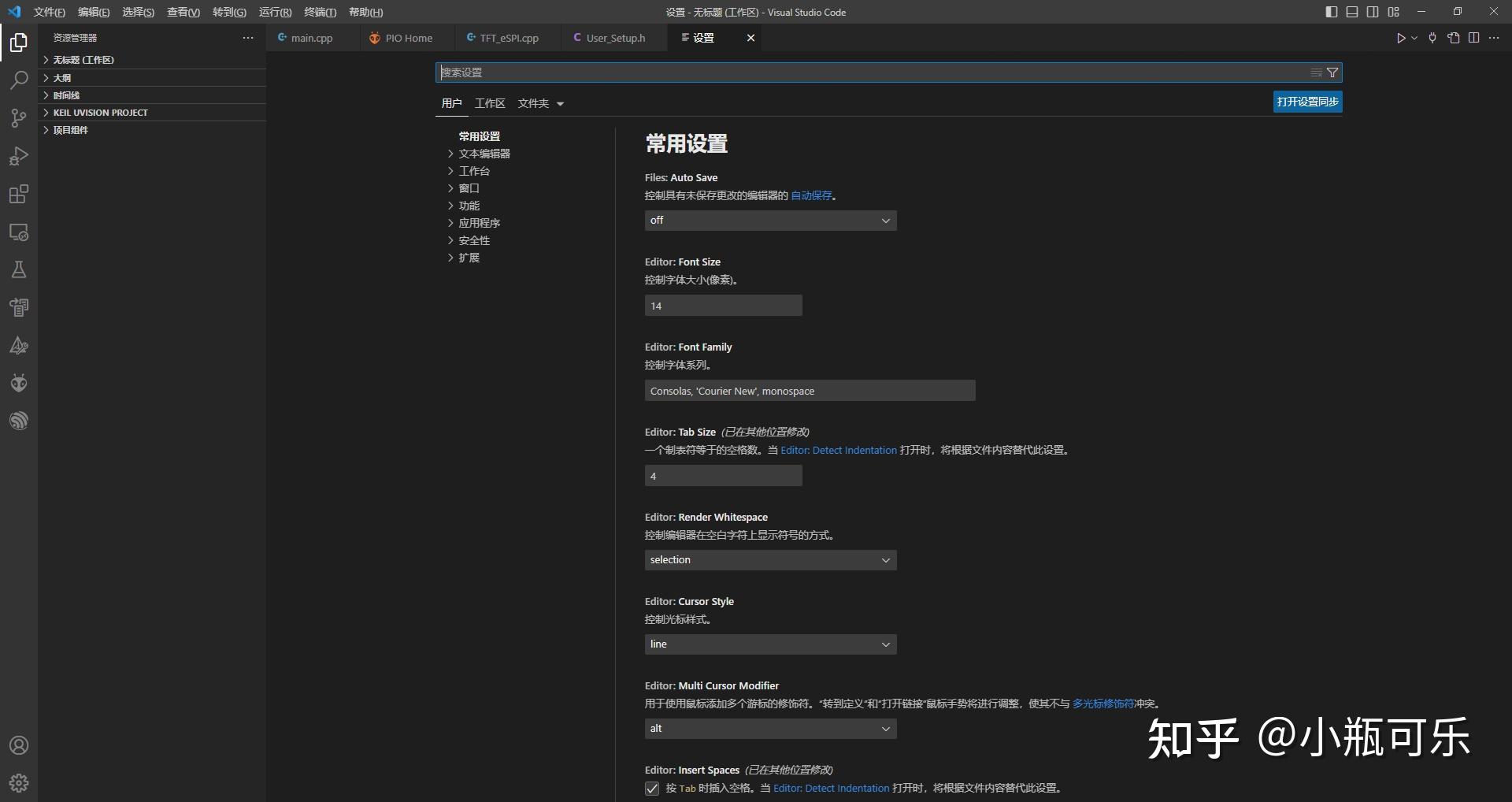
Task: Split the editor to the right
Action: 1474,38
